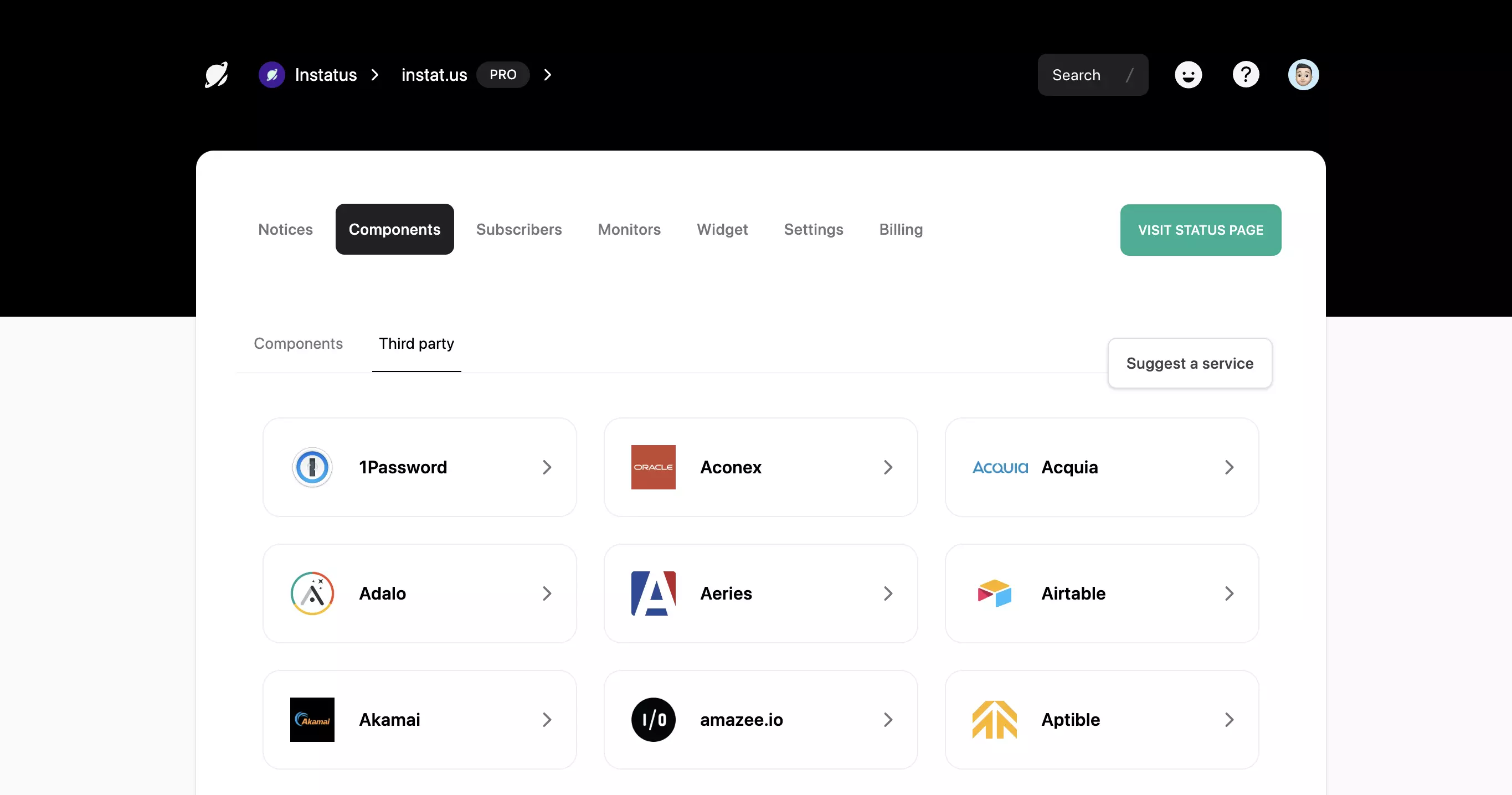
Task: Open the chevron next to Instatus workspace
Action: pos(374,75)
